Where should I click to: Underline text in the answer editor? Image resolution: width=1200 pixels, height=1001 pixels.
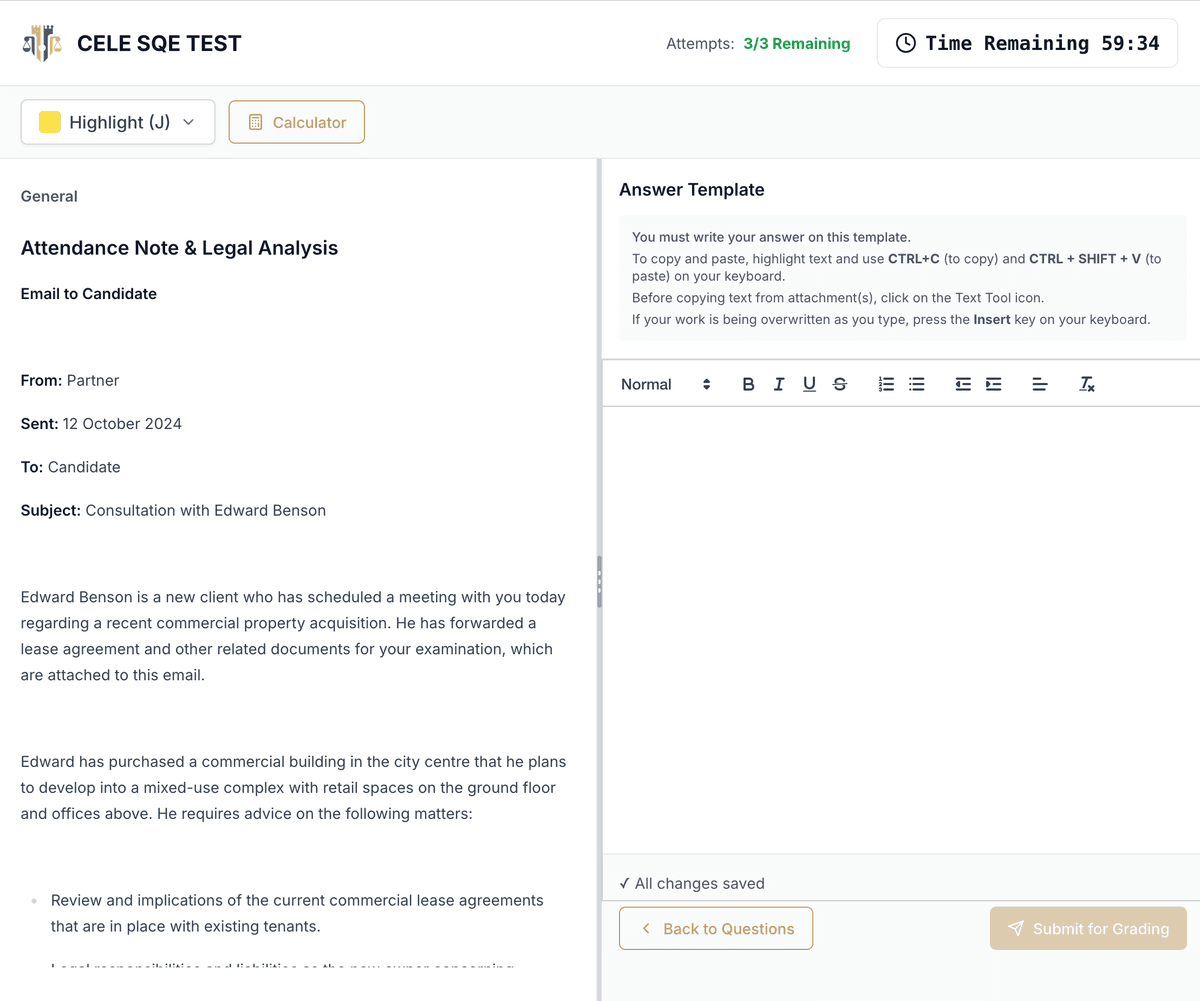pos(808,383)
